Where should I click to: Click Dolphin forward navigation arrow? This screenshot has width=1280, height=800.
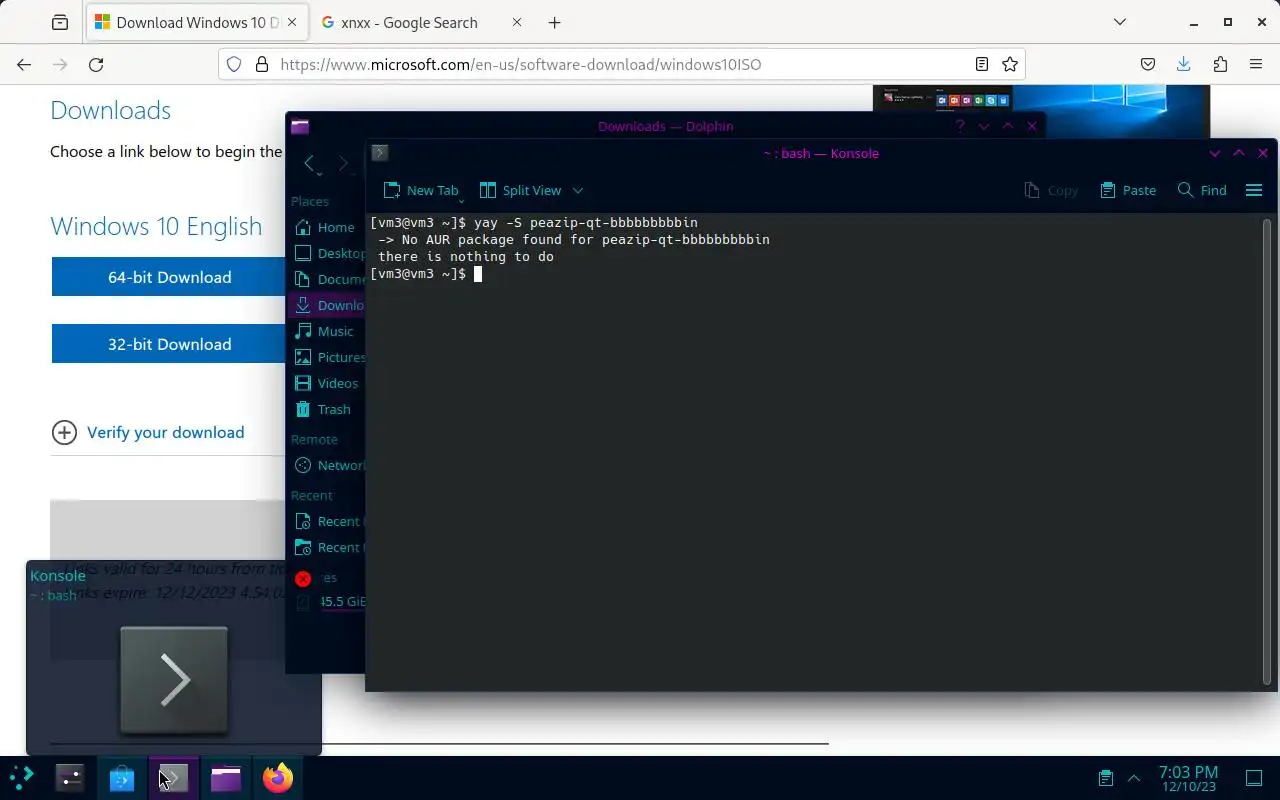click(x=343, y=163)
